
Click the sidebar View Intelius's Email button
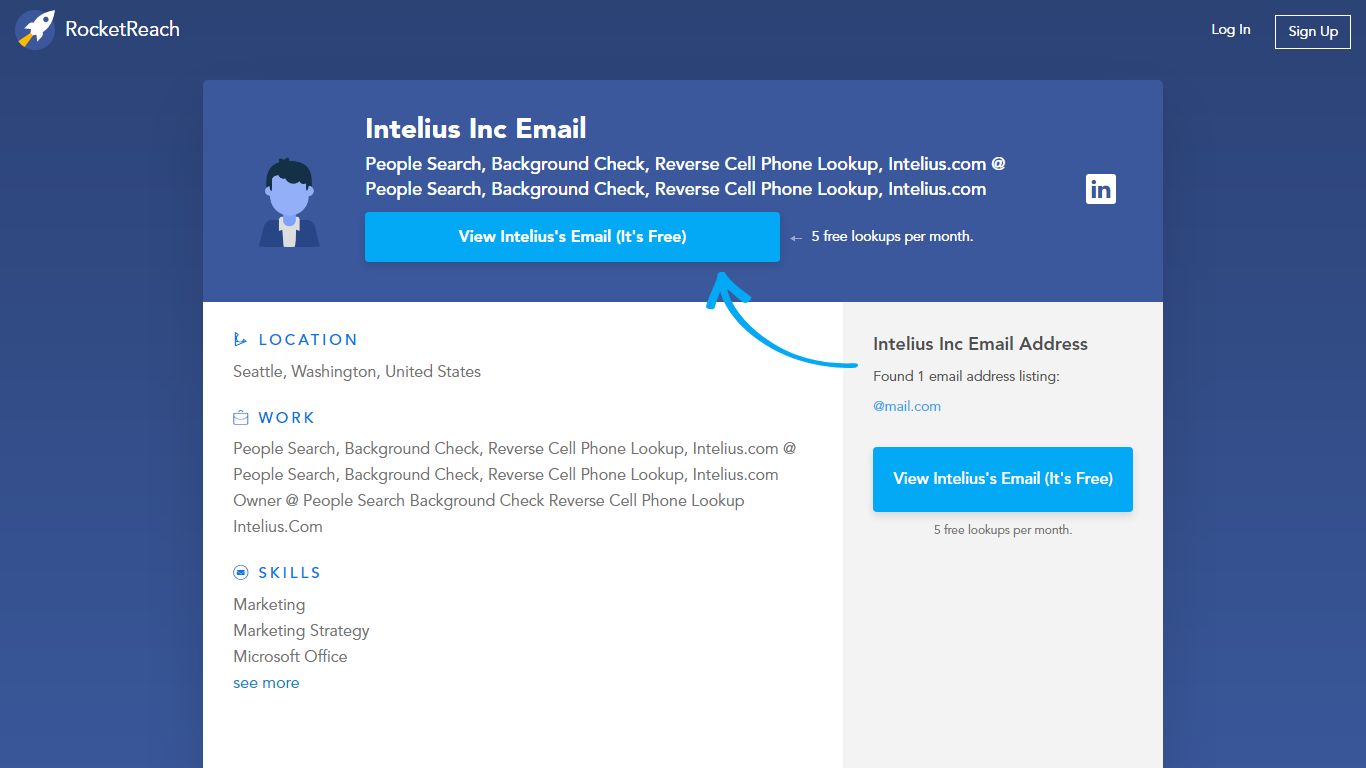pyautogui.click(x=1003, y=479)
